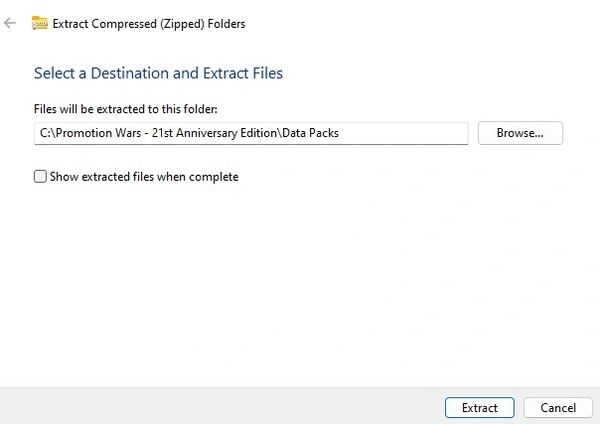Click the word 'complete' in checkbox label
This screenshot has width=600, height=424.
point(214,177)
